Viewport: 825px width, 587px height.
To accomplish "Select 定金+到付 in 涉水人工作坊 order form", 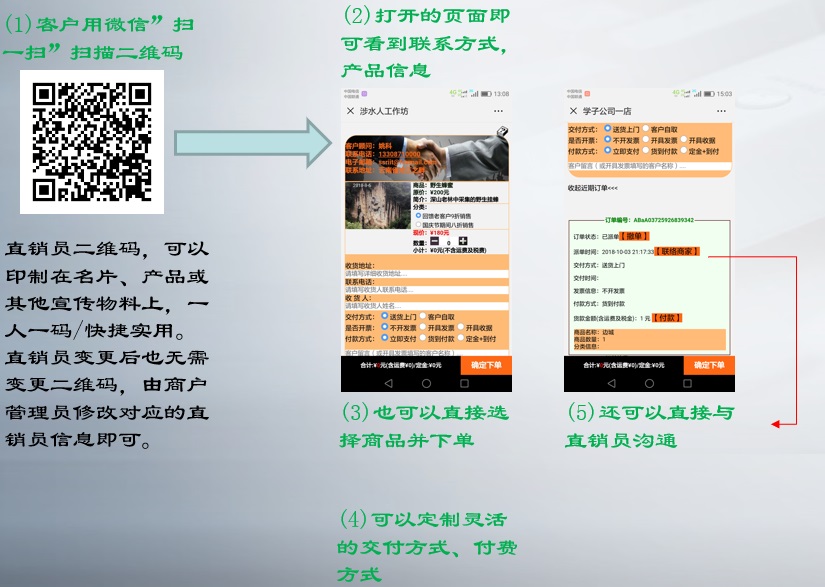I will pos(460,338).
